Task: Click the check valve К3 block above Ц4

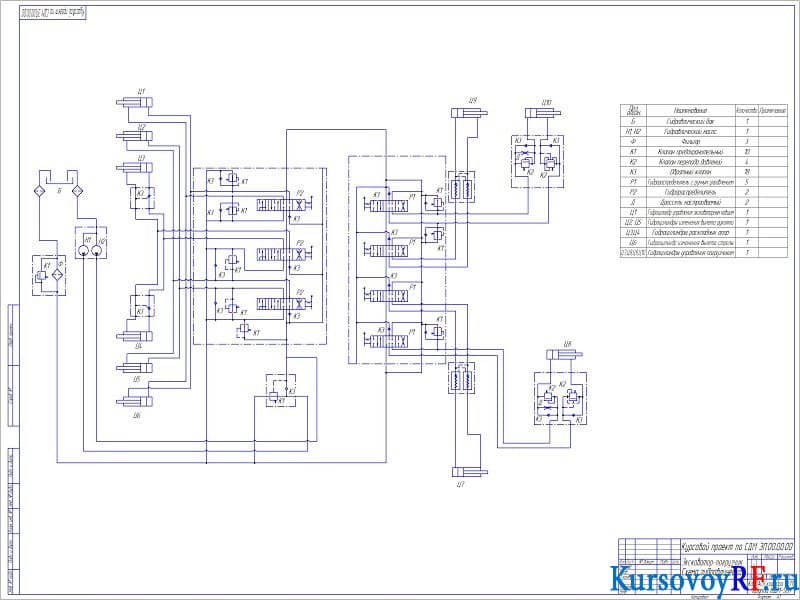Action: click(x=142, y=306)
